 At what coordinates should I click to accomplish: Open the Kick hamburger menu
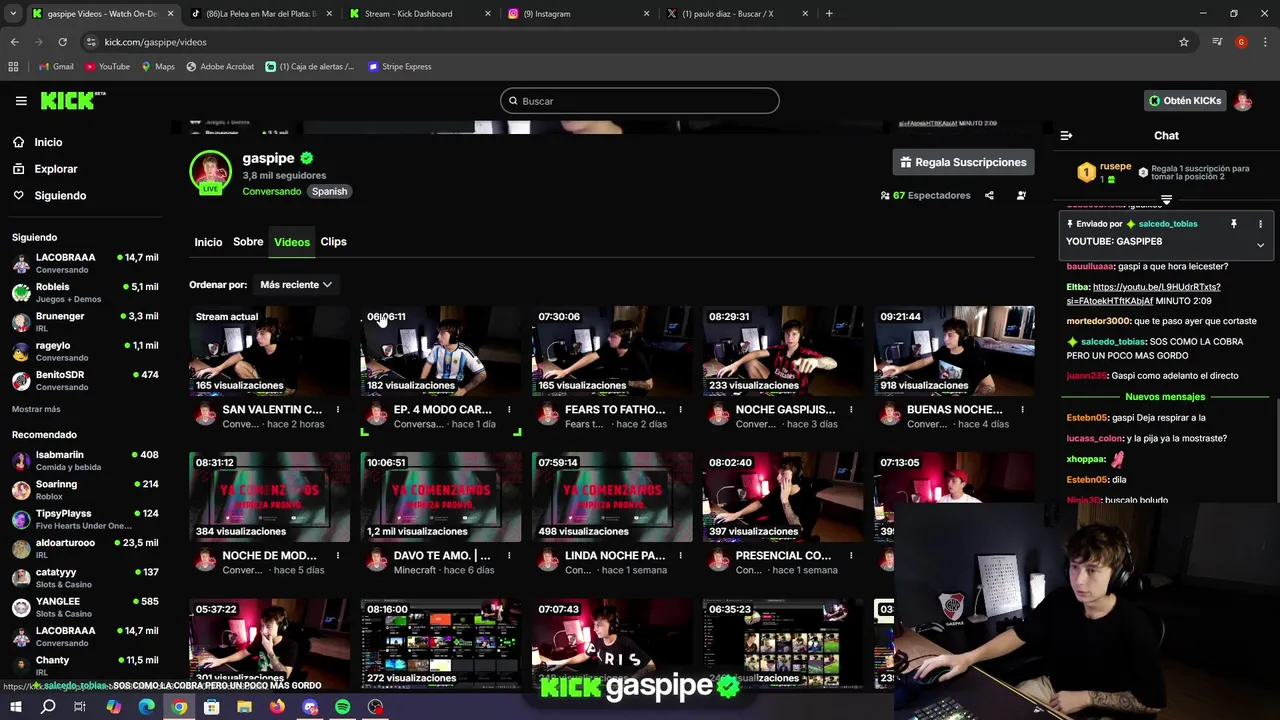tap(21, 101)
